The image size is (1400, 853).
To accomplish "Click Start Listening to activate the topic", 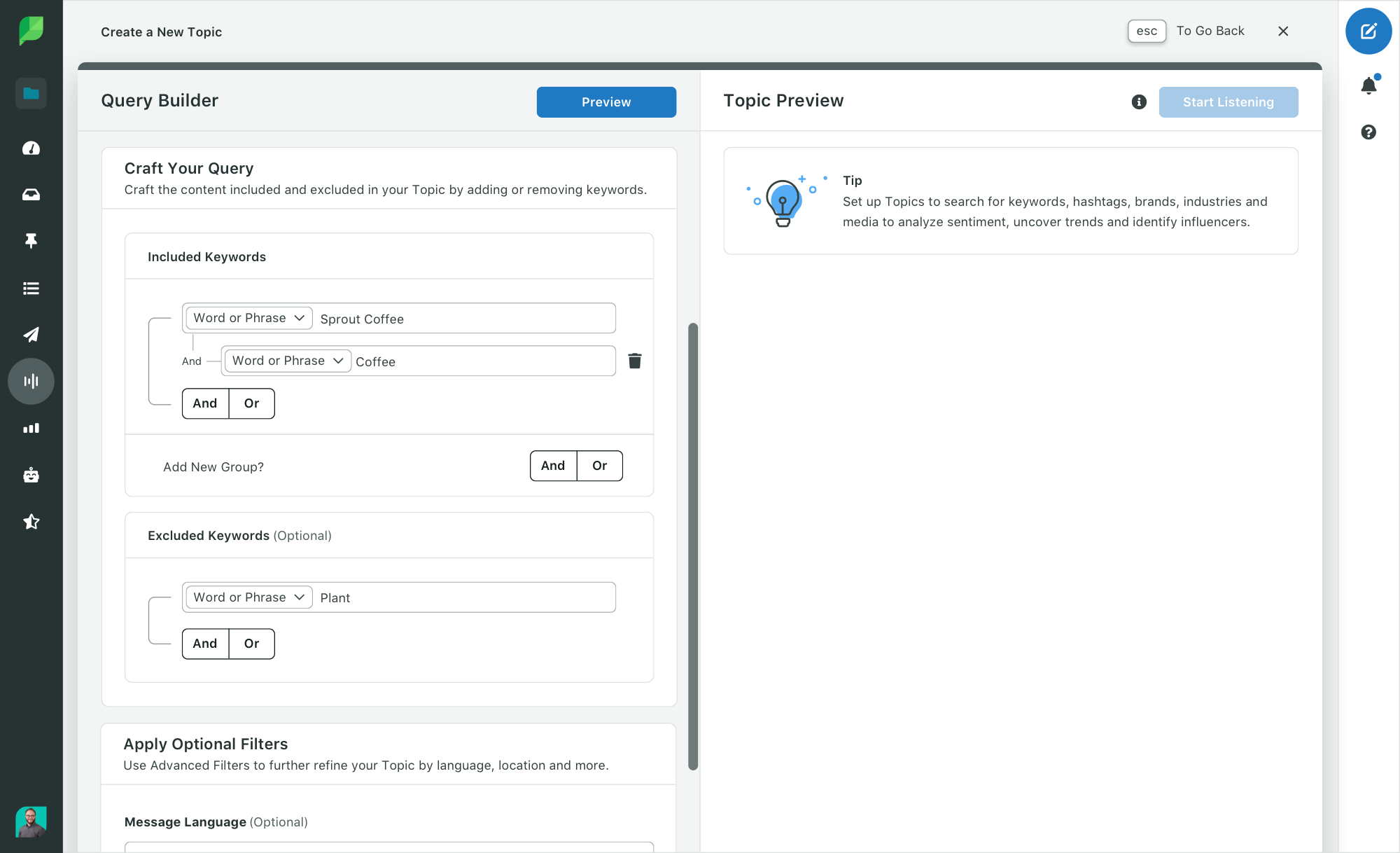I will (1228, 101).
